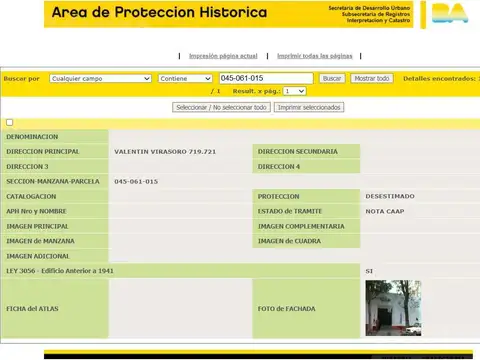The width and height of the screenshot is (480, 360).
Task: Click the SECCION-MANZANA-PARCELA label
Action: click(53, 181)
